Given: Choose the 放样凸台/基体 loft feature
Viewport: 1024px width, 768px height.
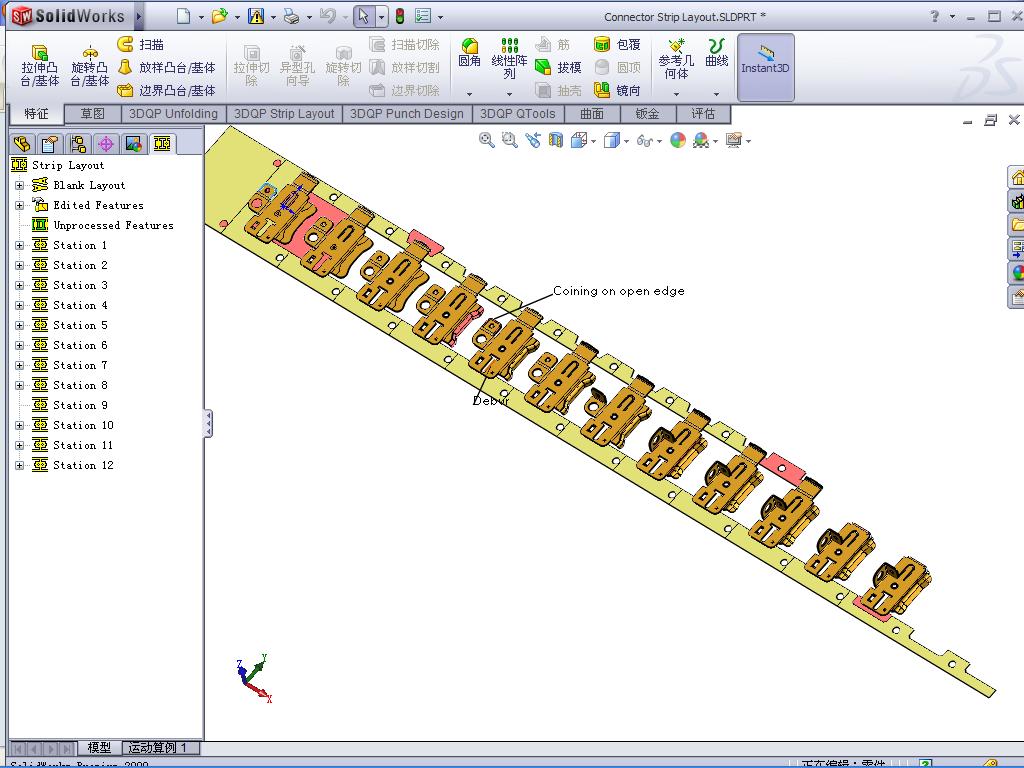Looking at the screenshot, I should click(x=167, y=67).
